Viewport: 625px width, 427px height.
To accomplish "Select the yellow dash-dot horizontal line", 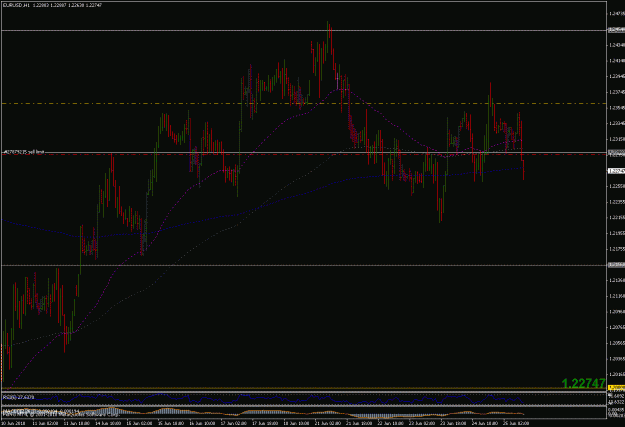I will click(303, 104).
